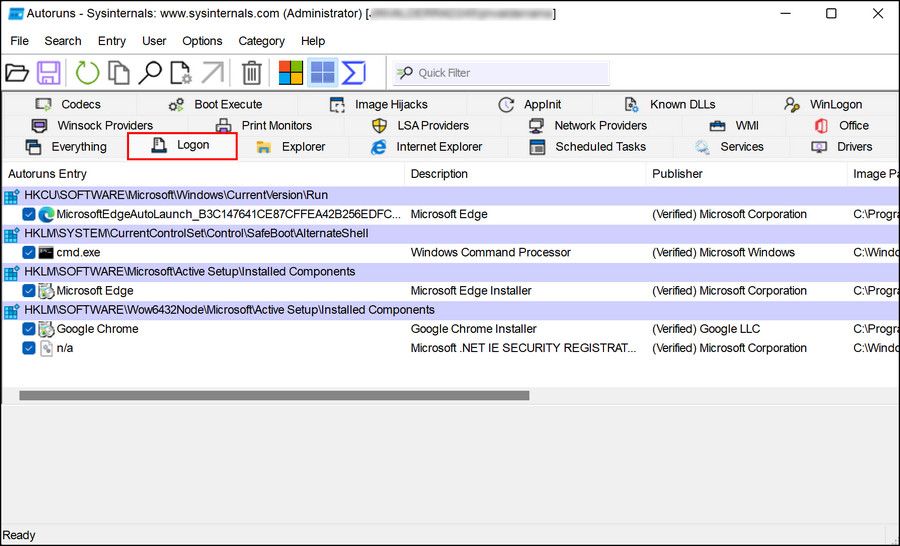Select the HKCU CurrentVersion\Run registry key row
The width and height of the screenshot is (900, 546).
451,196
